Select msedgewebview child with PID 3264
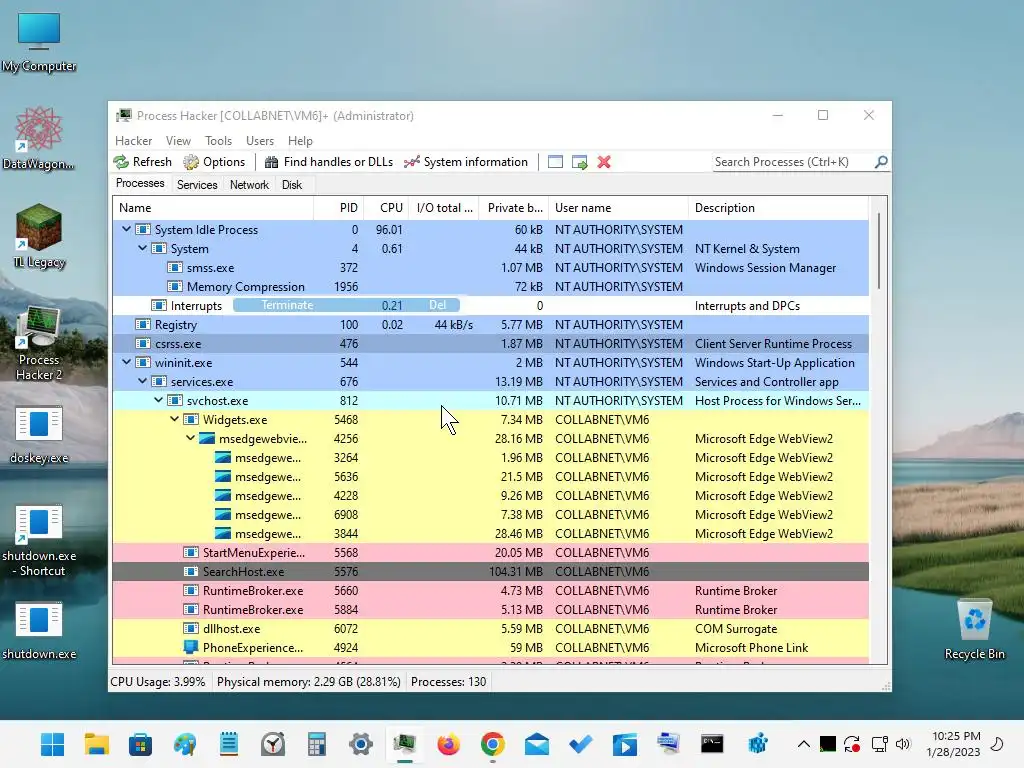The image size is (1024, 768). [490, 457]
